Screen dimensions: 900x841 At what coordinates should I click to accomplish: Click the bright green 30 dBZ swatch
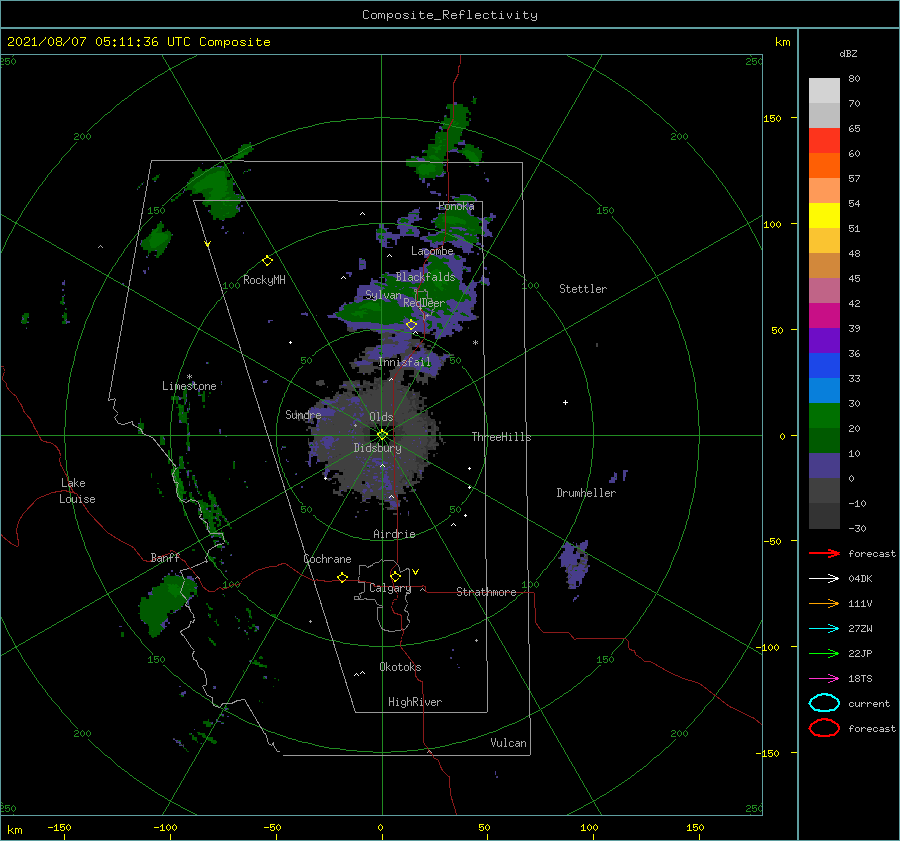pos(824,415)
